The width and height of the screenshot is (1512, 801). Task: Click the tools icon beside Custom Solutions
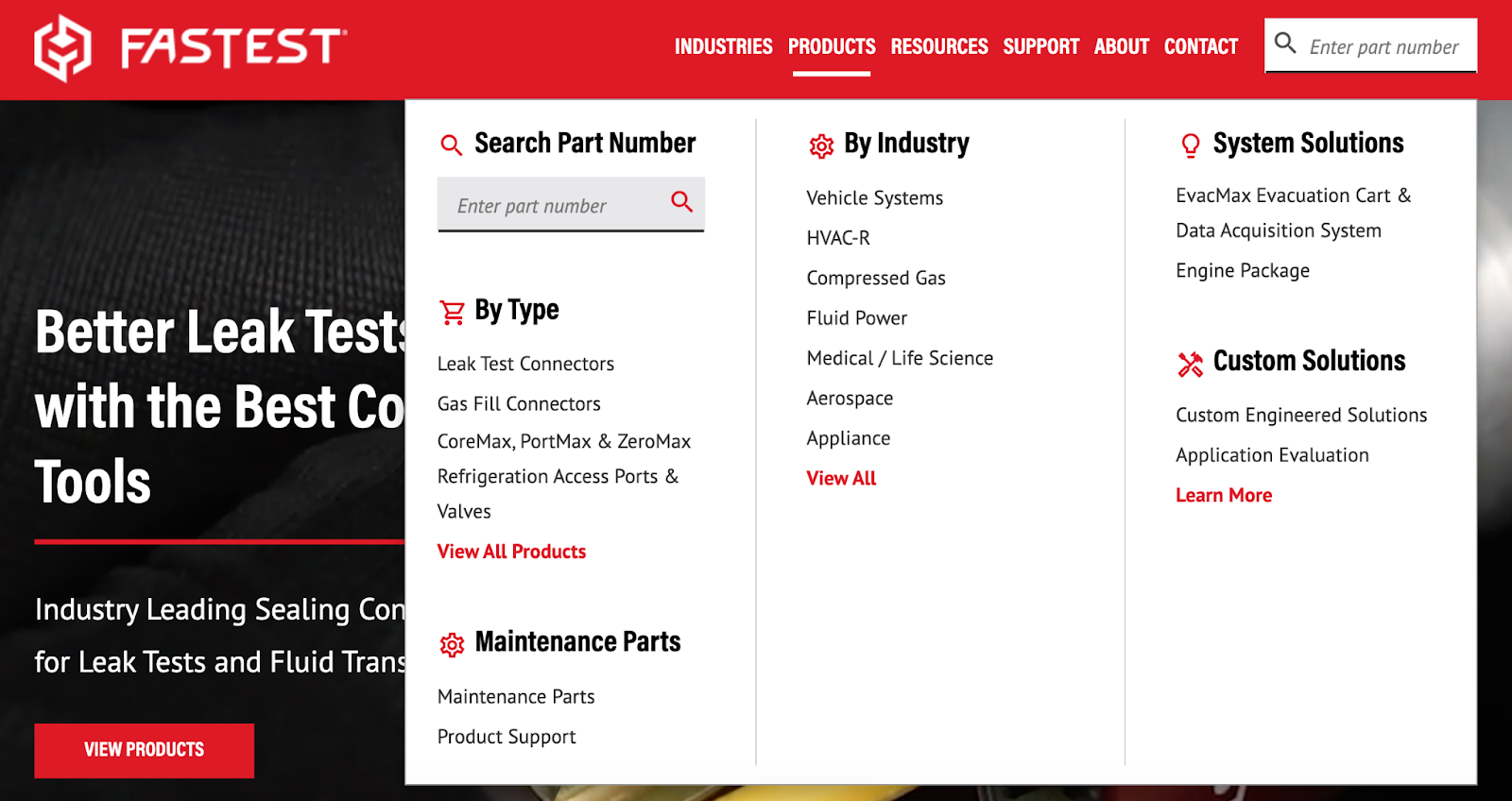click(1191, 364)
